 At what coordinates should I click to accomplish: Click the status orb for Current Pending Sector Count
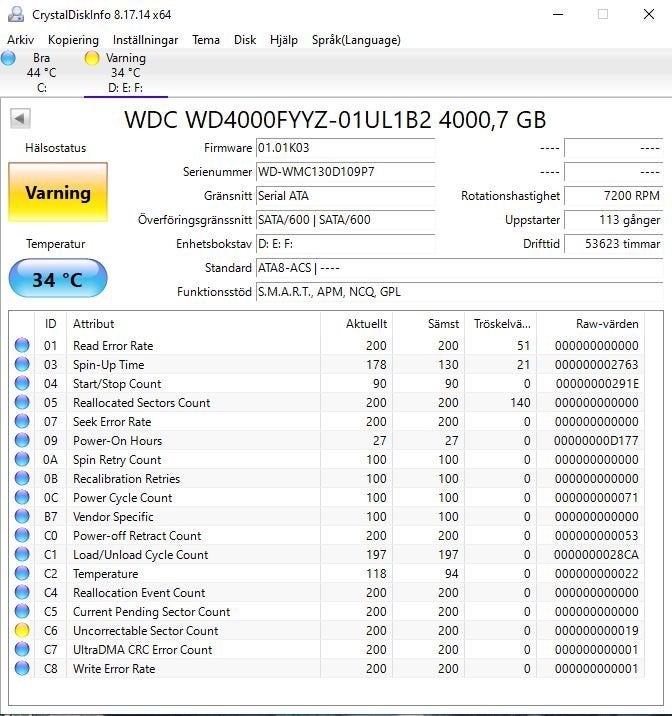[22, 611]
